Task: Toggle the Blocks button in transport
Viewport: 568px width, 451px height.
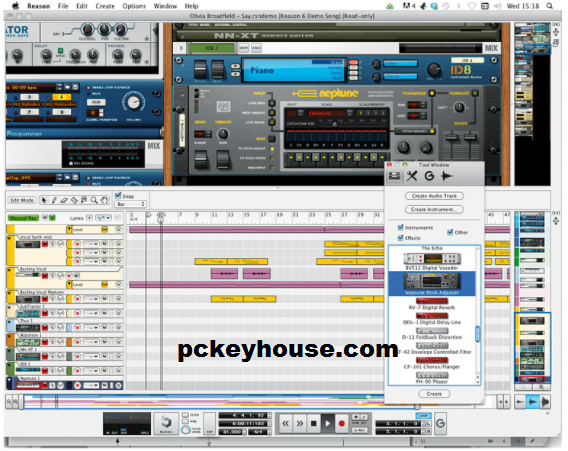Action: coord(166,423)
